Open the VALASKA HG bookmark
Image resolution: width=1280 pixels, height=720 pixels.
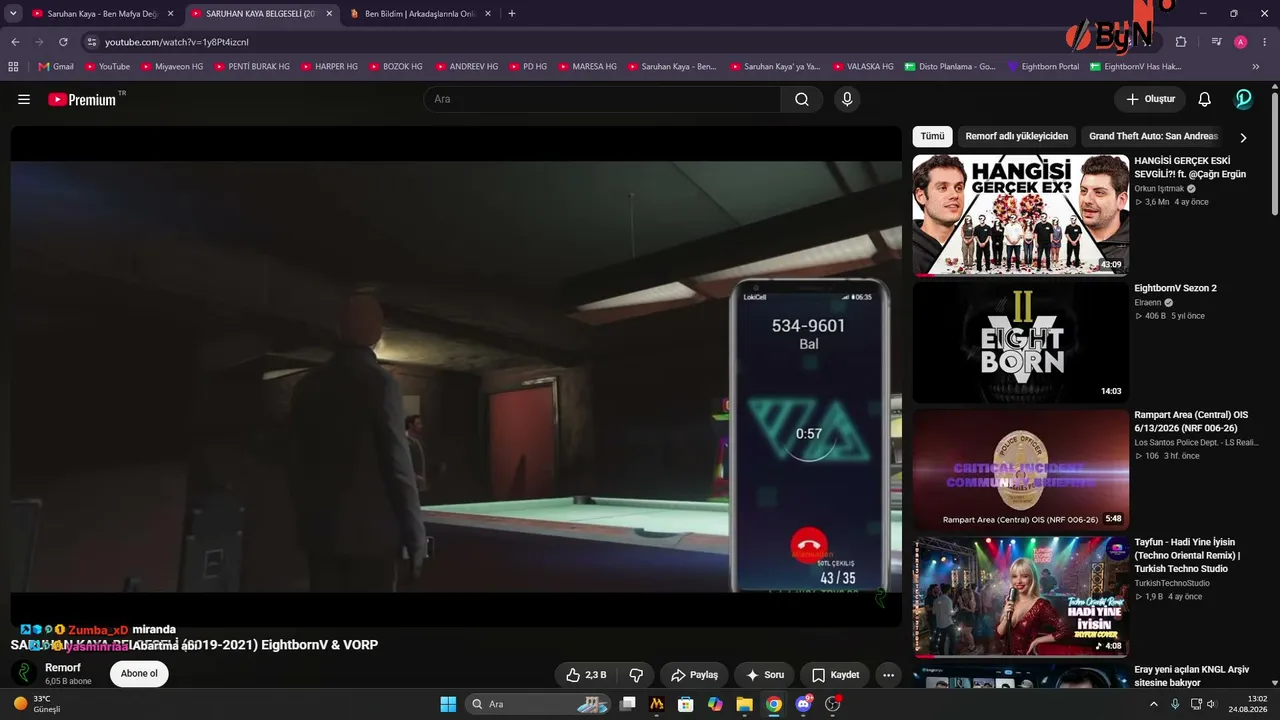862,67
